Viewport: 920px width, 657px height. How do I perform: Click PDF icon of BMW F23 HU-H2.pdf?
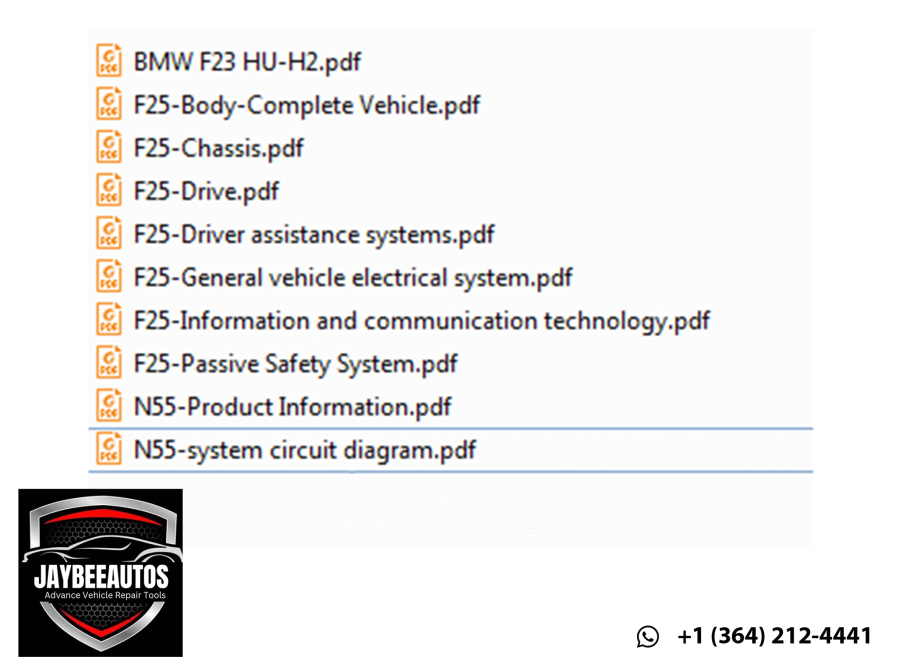[109, 60]
